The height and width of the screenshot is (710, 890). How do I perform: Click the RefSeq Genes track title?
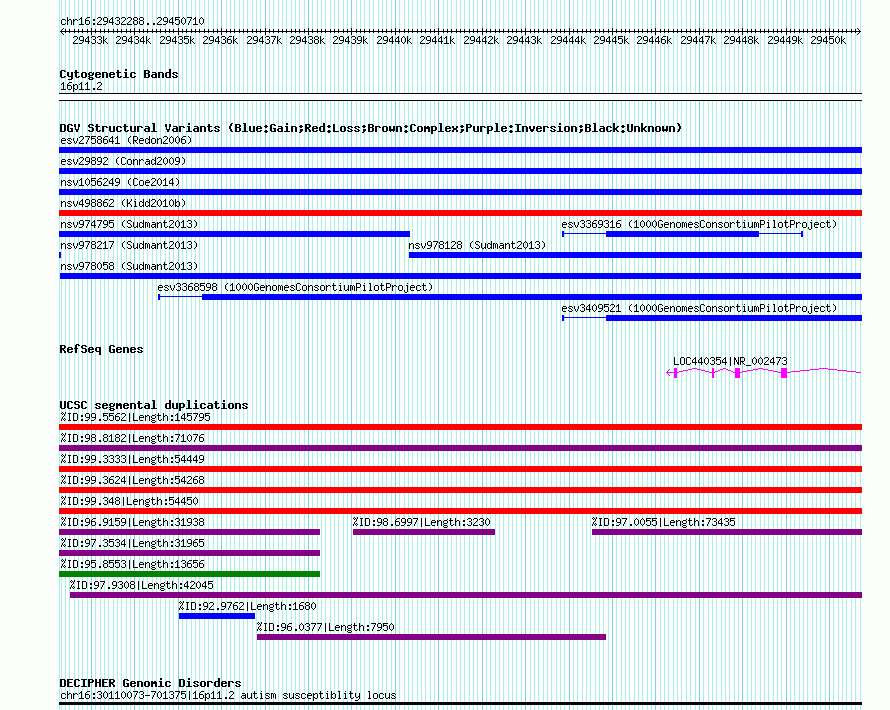coord(101,349)
